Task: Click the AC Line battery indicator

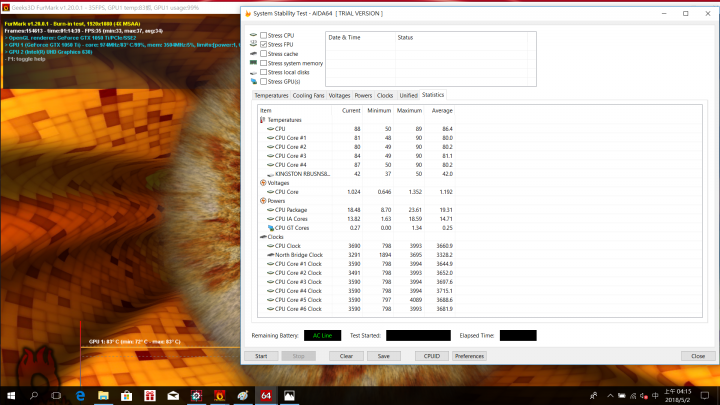Action: 322,336
